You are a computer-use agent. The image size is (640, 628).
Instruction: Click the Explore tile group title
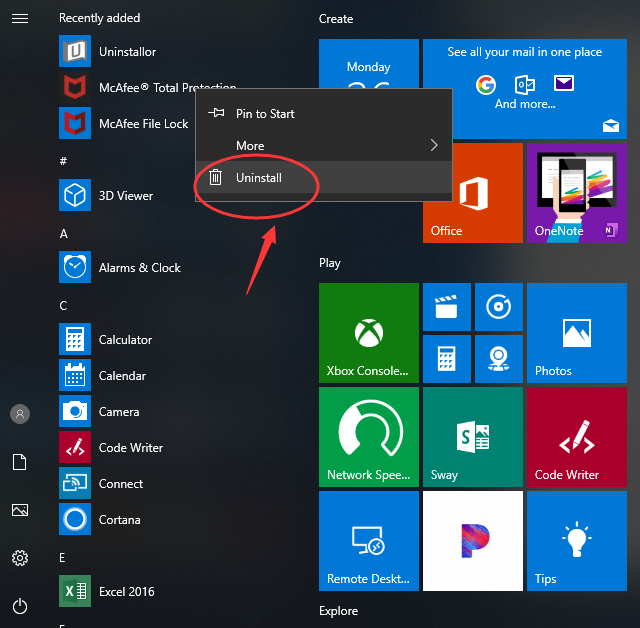point(338,611)
